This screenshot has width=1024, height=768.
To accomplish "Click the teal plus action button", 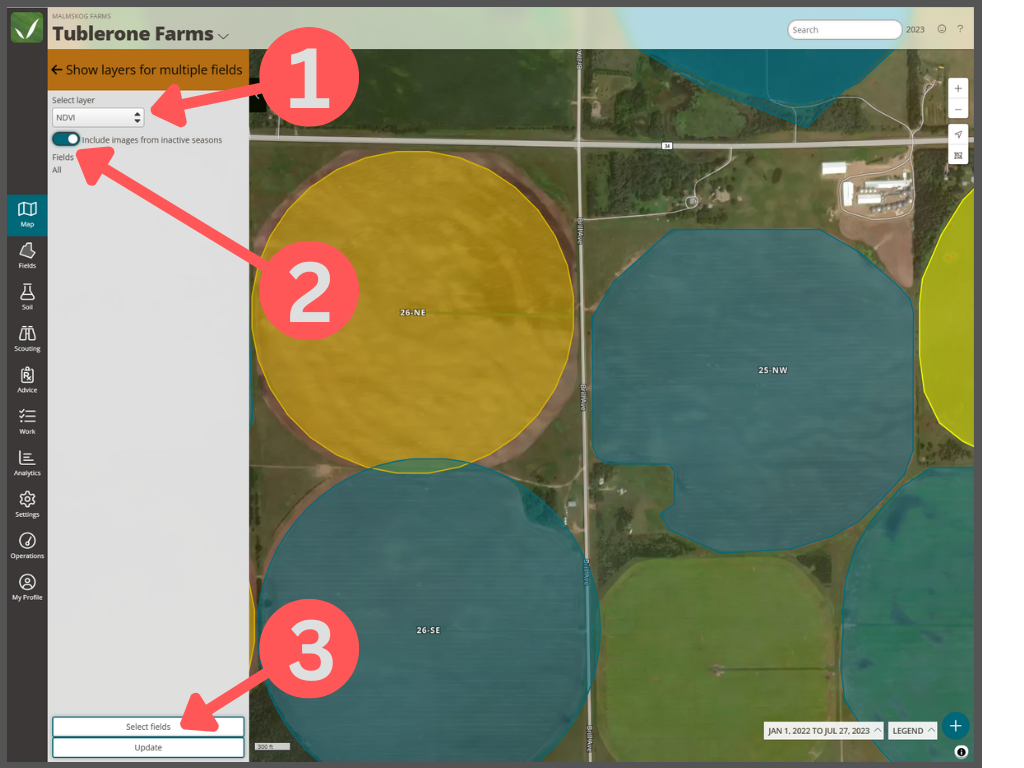I will point(955,725).
